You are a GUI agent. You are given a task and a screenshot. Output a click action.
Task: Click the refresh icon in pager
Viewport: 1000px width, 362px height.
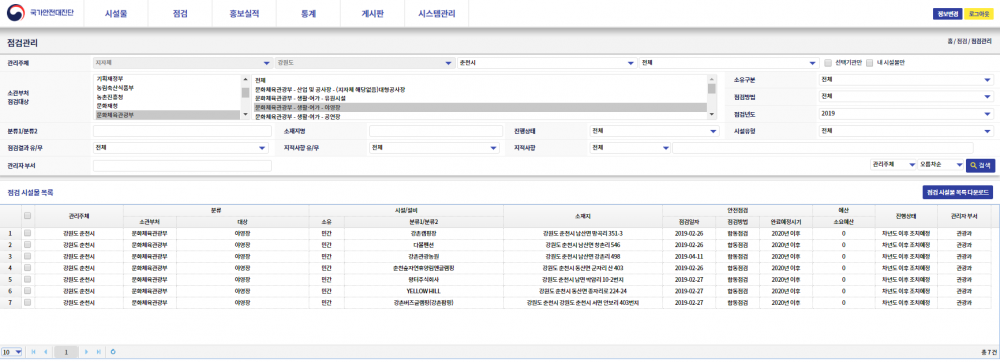pyautogui.click(x=114, y=351)
